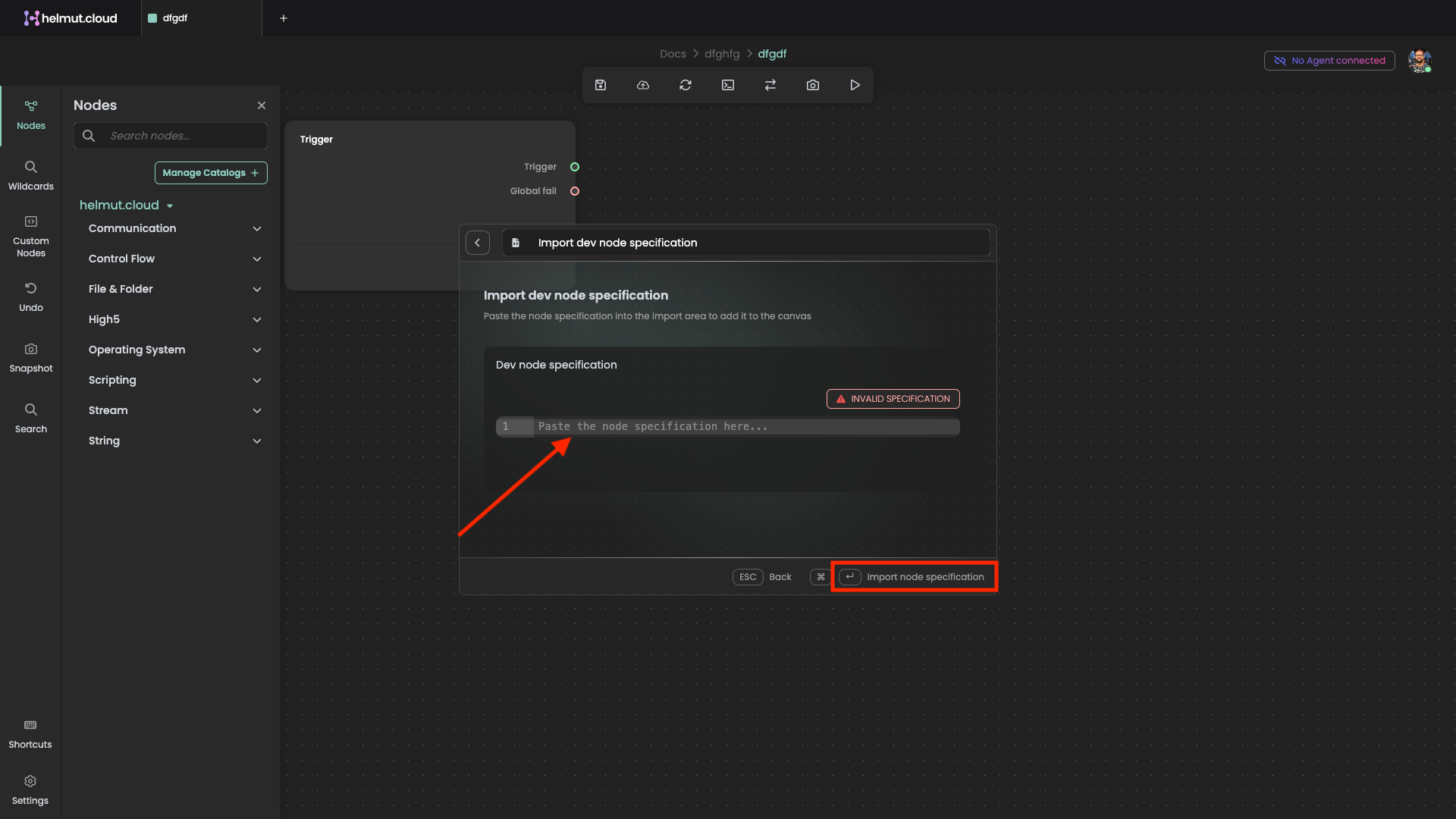Open the terminal console toolbar icon
This screenshot has height=819, width=1456.
(728, 85)
